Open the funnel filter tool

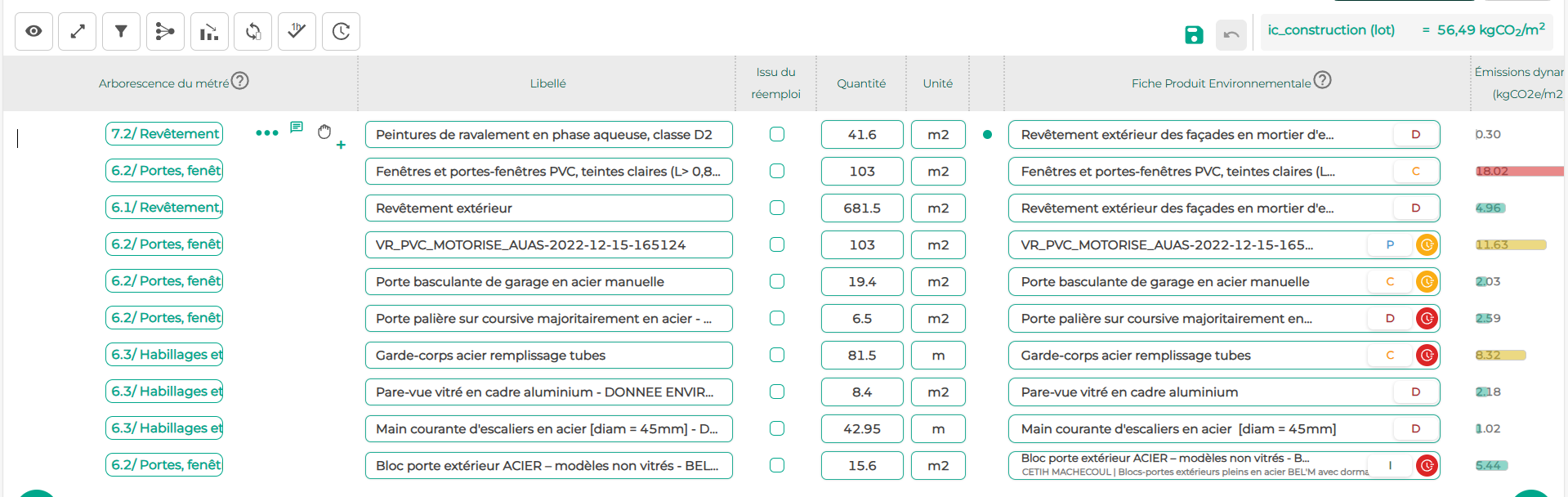click(121, 32)
